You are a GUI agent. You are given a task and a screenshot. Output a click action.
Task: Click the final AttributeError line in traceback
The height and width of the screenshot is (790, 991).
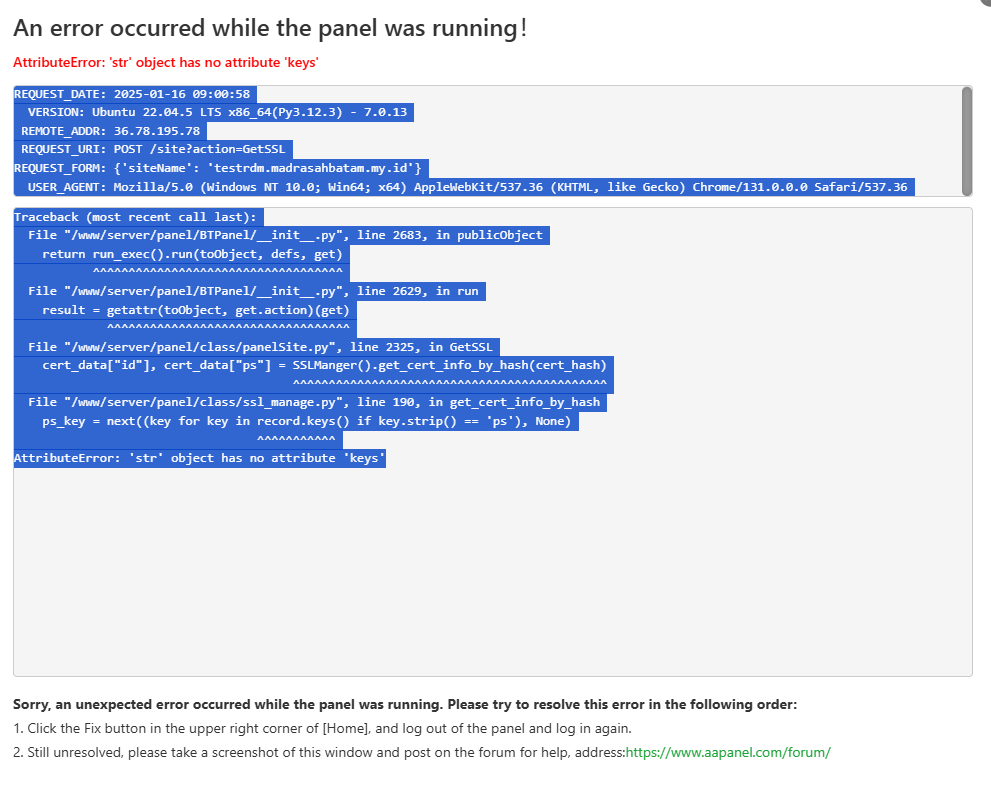coord(199,458)
